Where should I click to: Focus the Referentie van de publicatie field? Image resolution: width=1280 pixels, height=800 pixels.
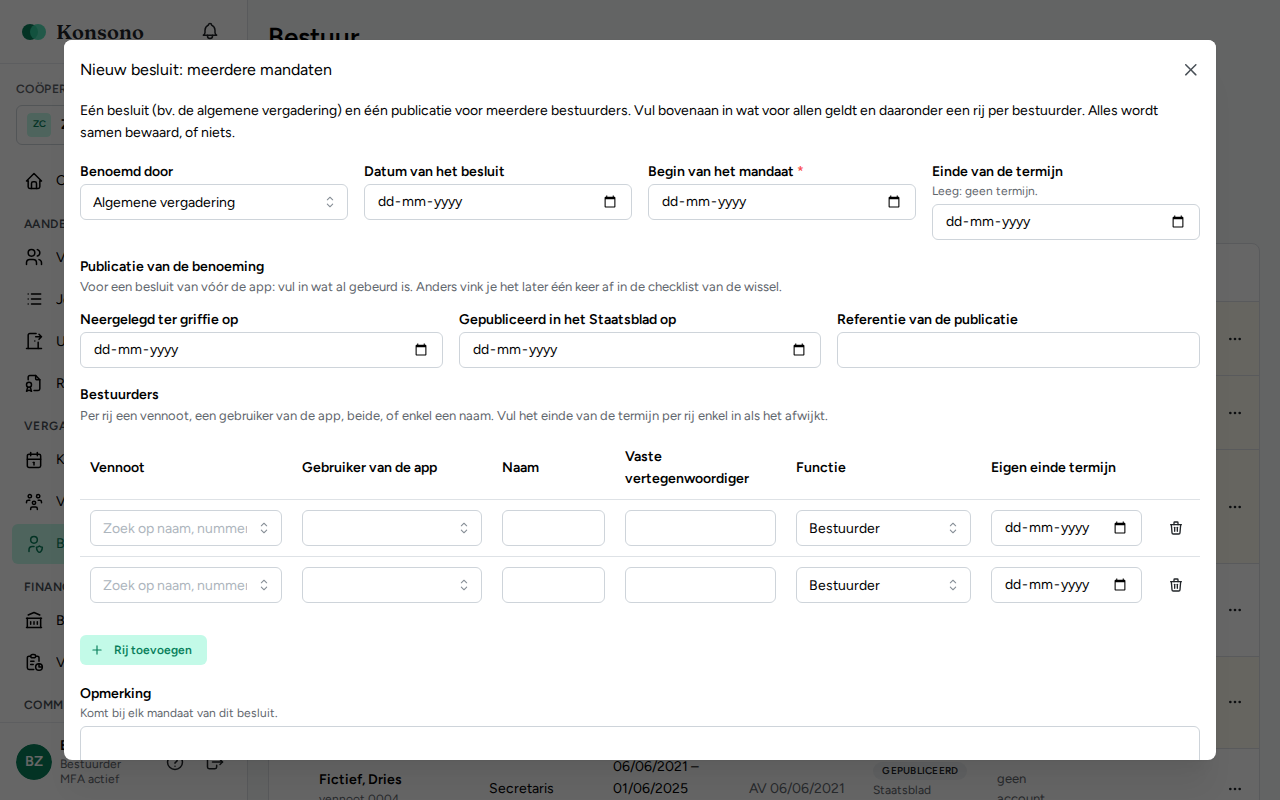coord(1018,350)
